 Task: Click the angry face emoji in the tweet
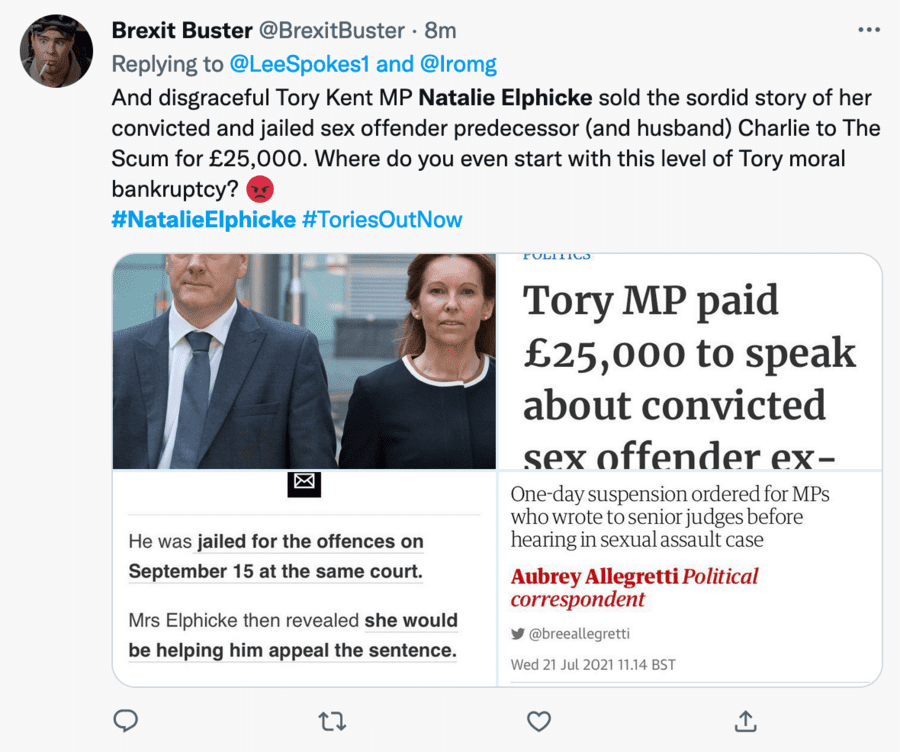(x=260, y=189)
